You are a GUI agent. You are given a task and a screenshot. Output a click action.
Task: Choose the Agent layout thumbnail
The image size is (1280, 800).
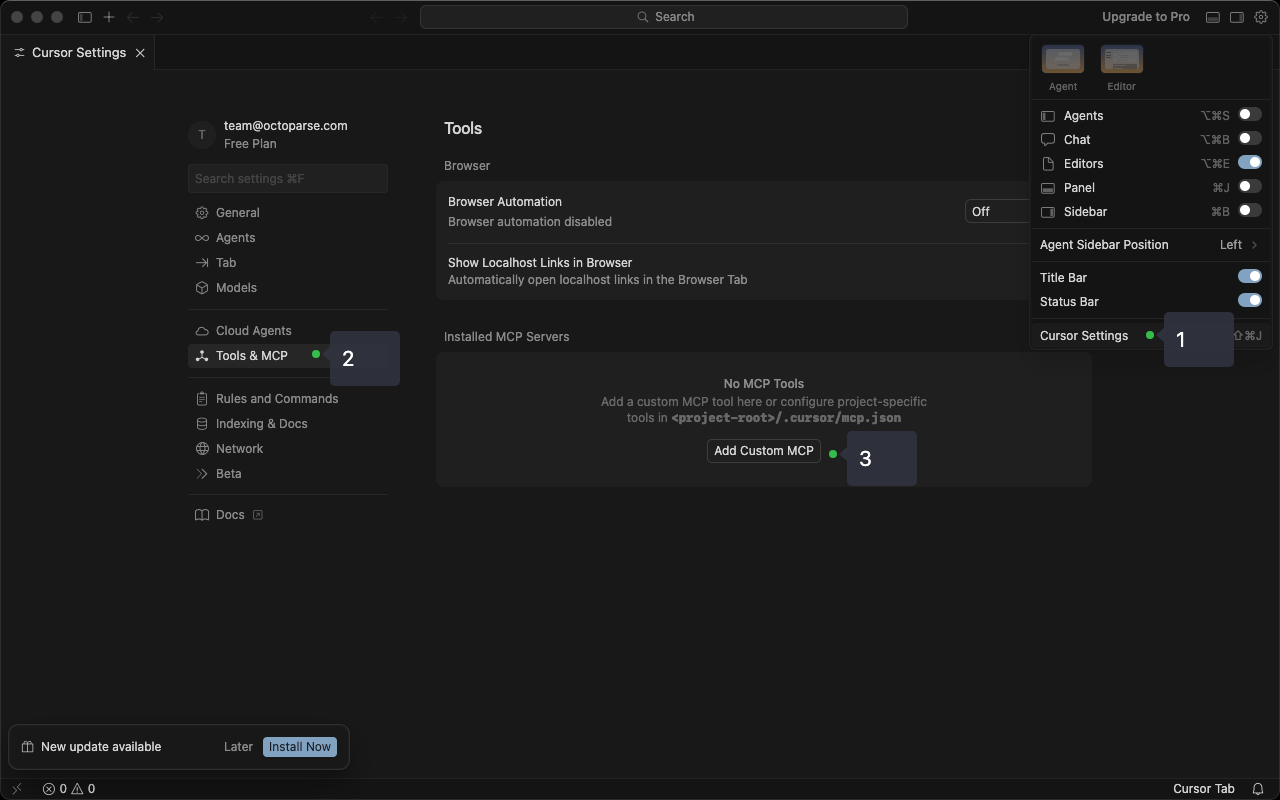pos(1063,60)
